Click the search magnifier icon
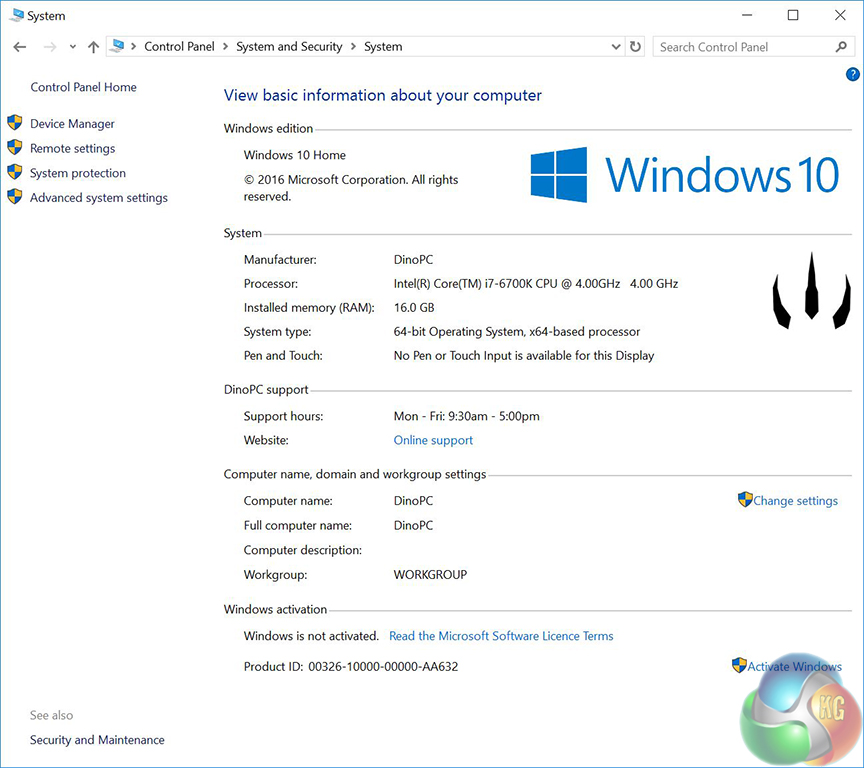 (841, 47)
